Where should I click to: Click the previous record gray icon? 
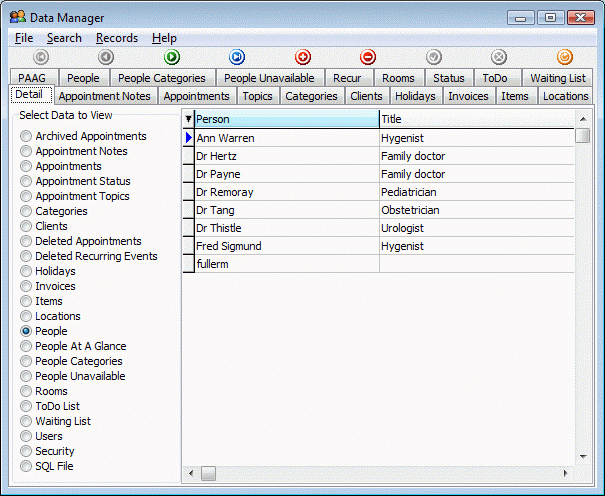[106, 57]
